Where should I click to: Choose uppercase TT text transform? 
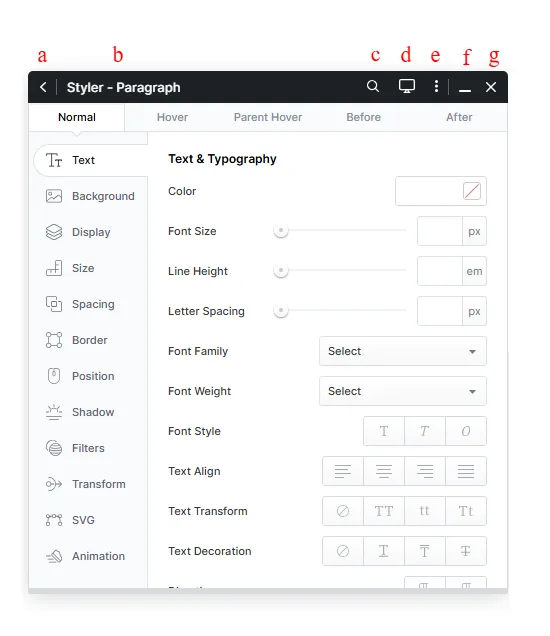click(384, 511)
